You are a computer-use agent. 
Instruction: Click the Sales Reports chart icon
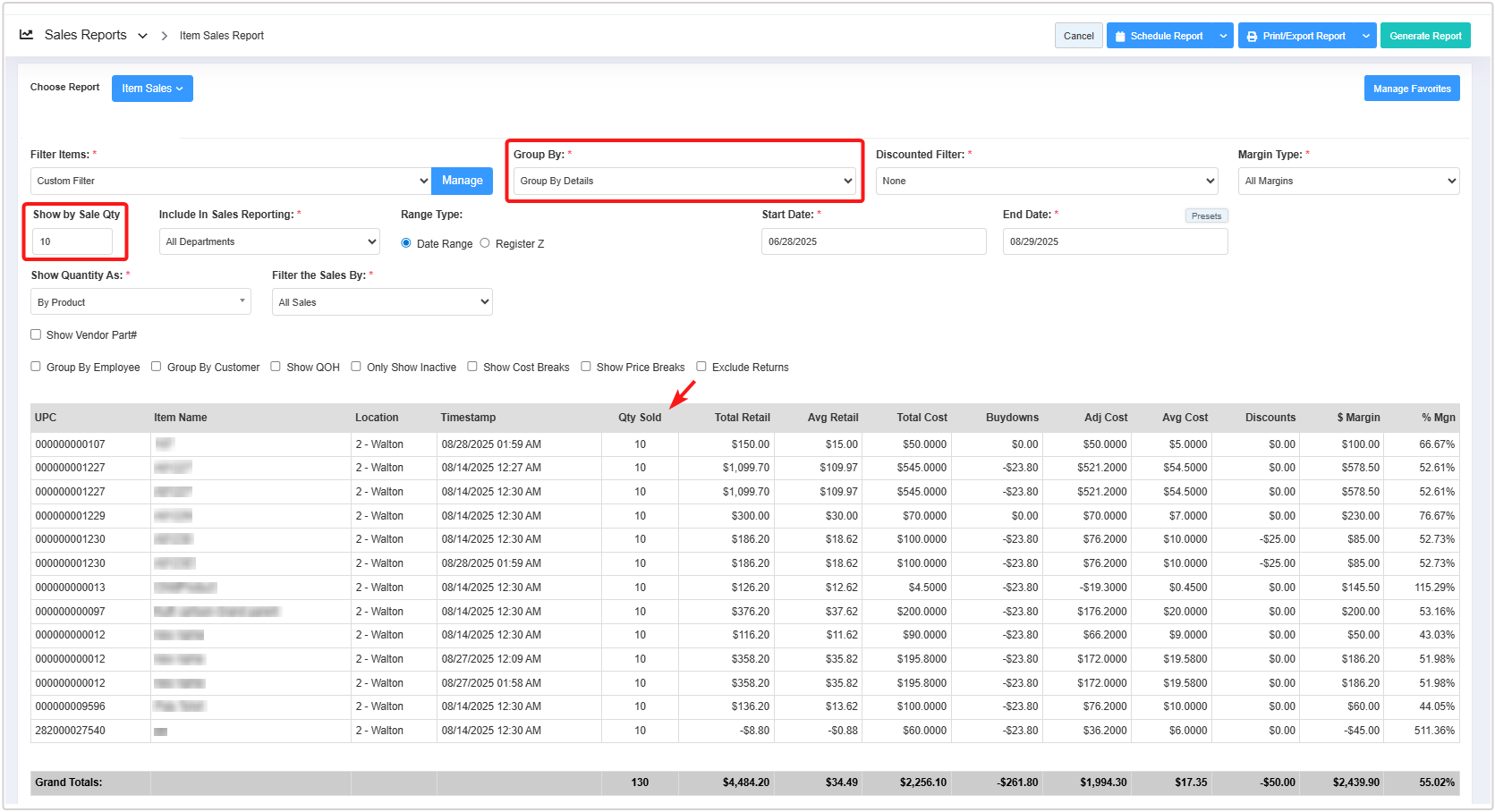click(27, 35)
